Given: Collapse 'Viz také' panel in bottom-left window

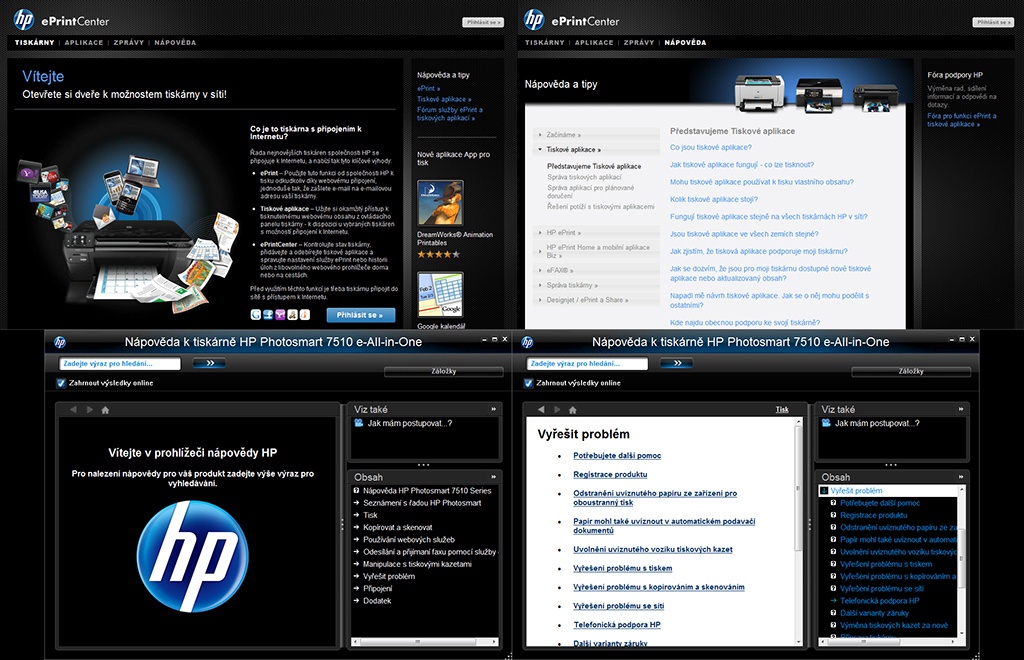Looking at the screenshot, I should [494, 409].
